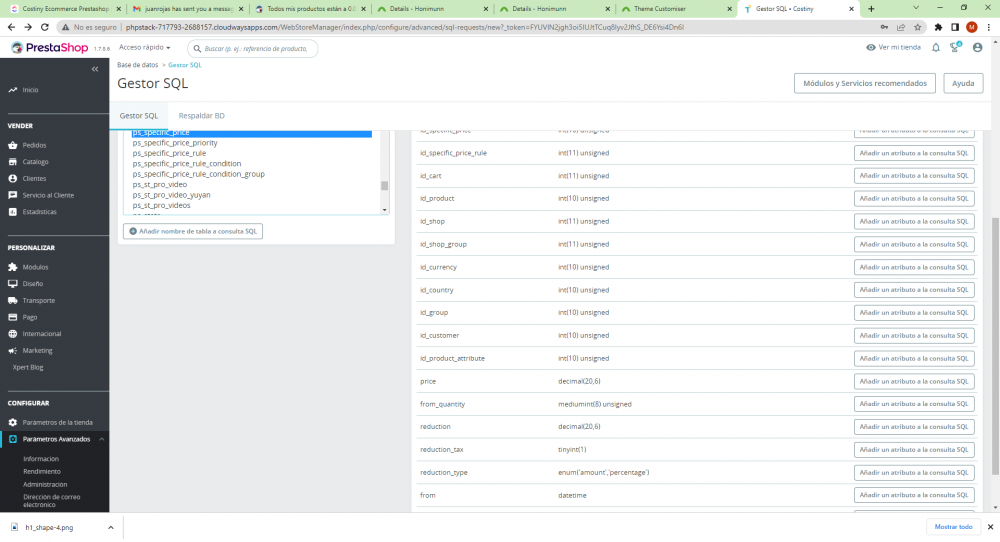Add id_product attribute to SQL query

point(914,199)
